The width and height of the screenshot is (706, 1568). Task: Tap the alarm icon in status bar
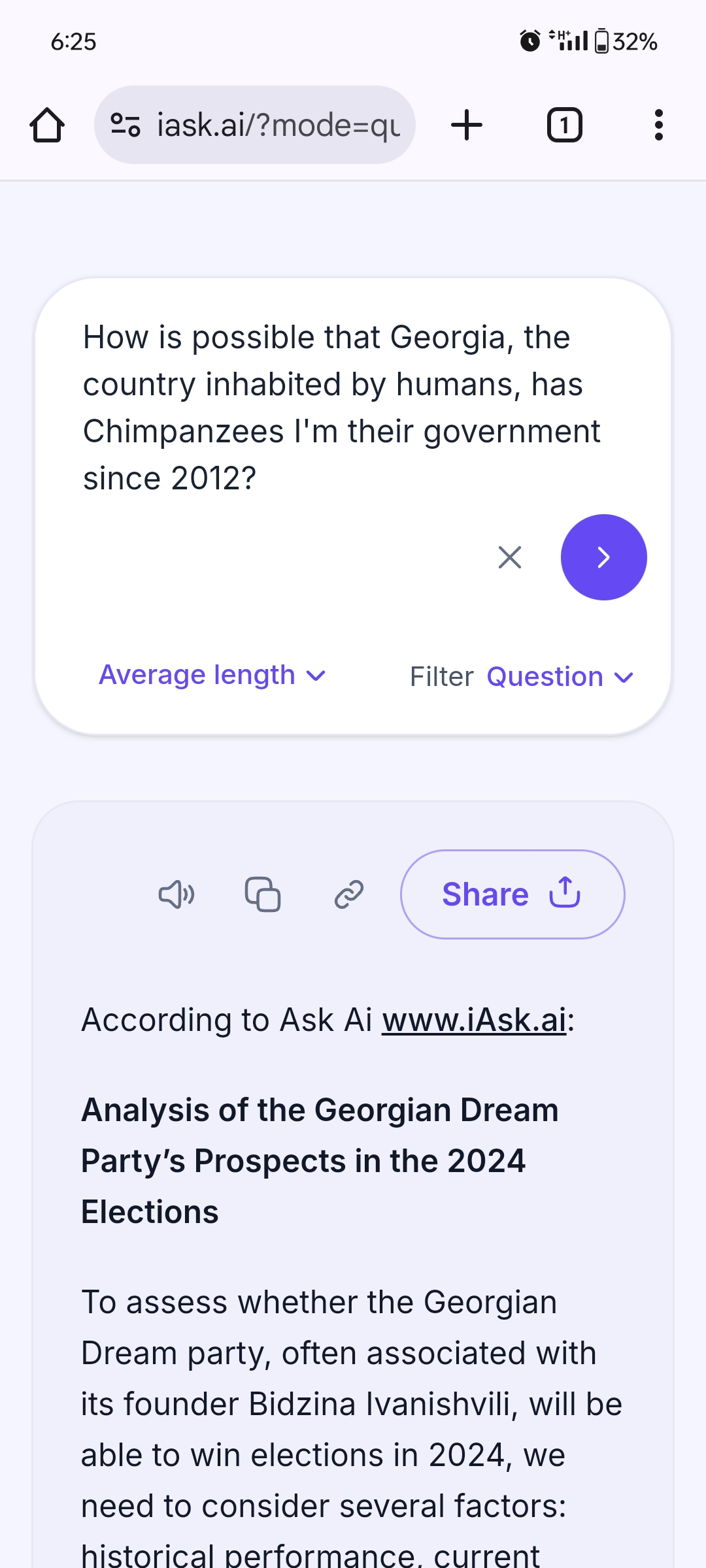[x=530, y=41]
